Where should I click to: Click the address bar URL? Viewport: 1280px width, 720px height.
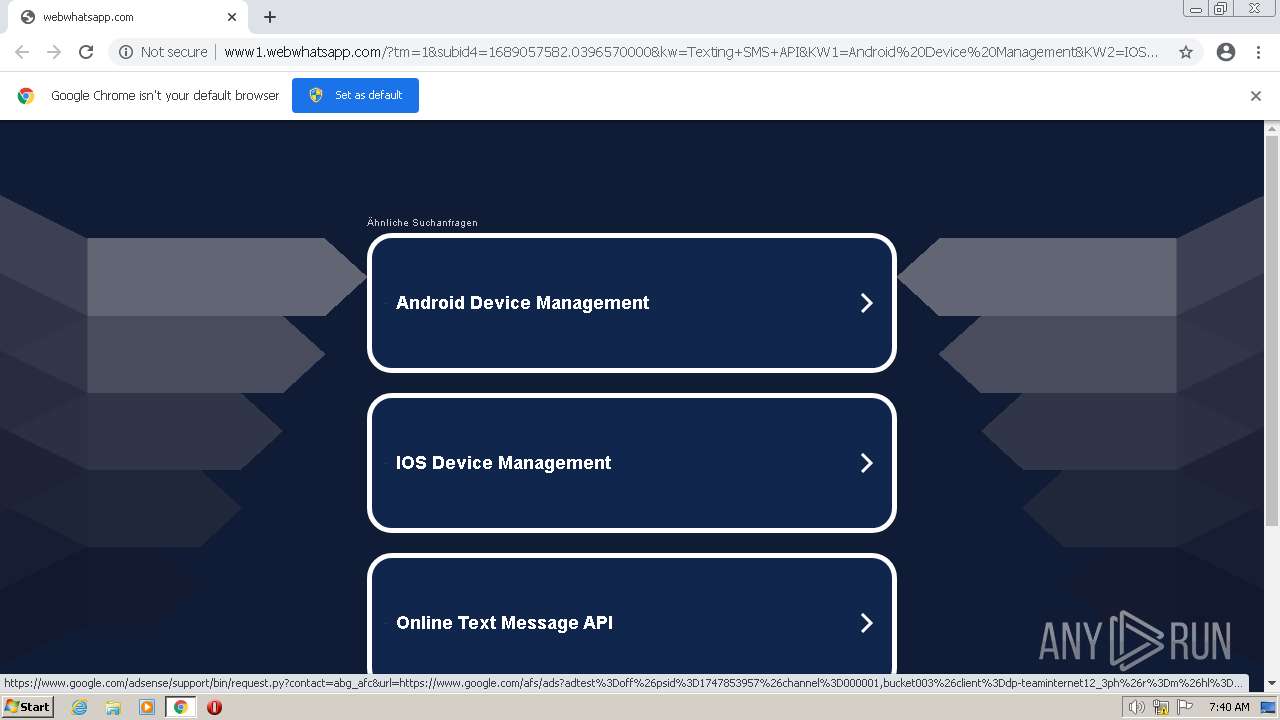[x=690, y=52]
